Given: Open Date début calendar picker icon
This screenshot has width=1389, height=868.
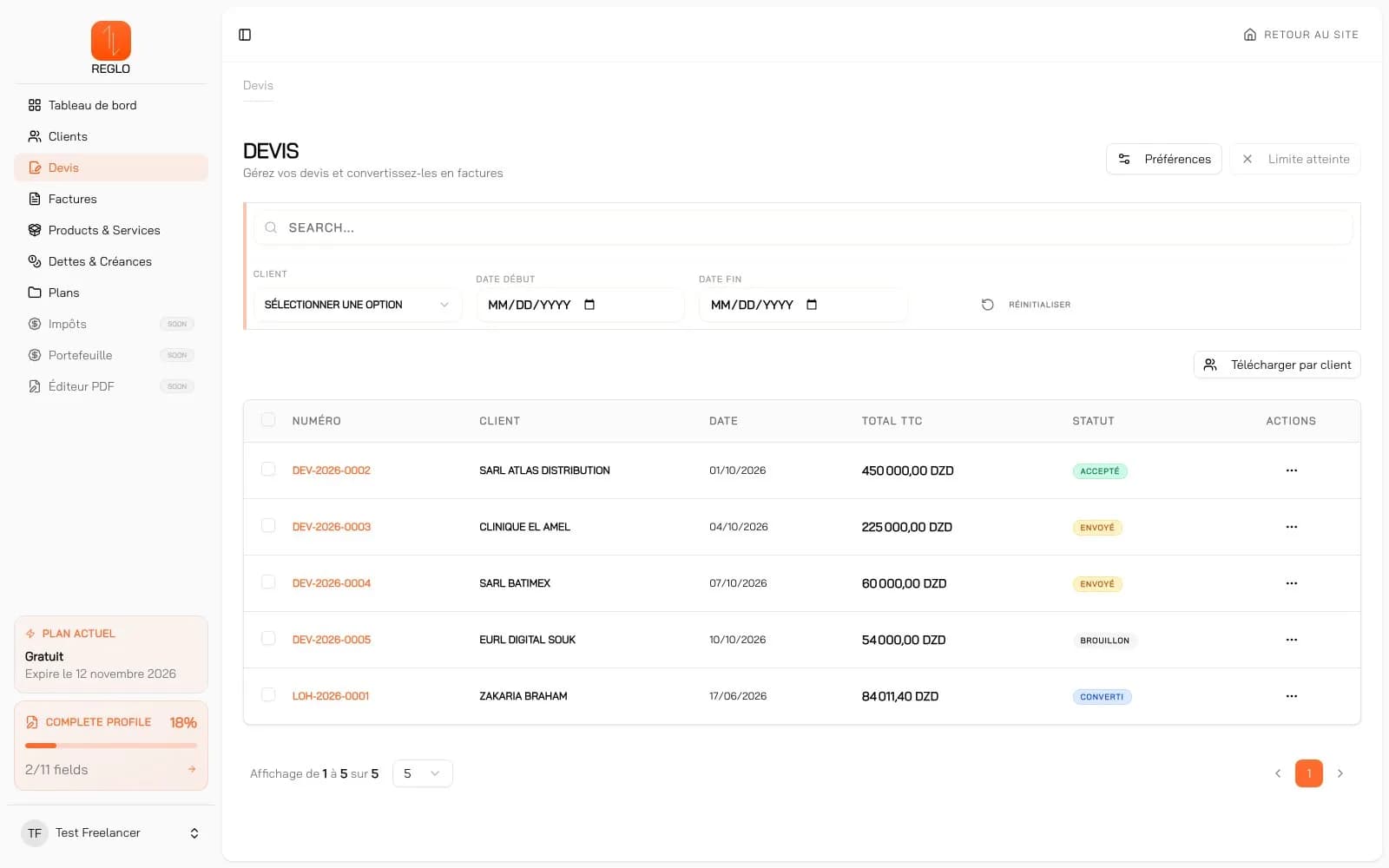Looking at the screenshot, I should tap(589, 305).
